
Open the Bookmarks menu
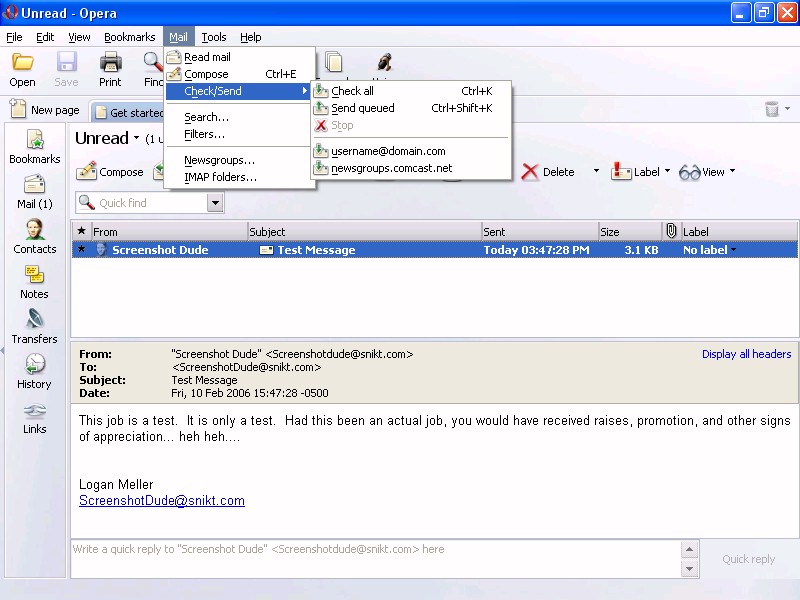click(x=130, y=37)
